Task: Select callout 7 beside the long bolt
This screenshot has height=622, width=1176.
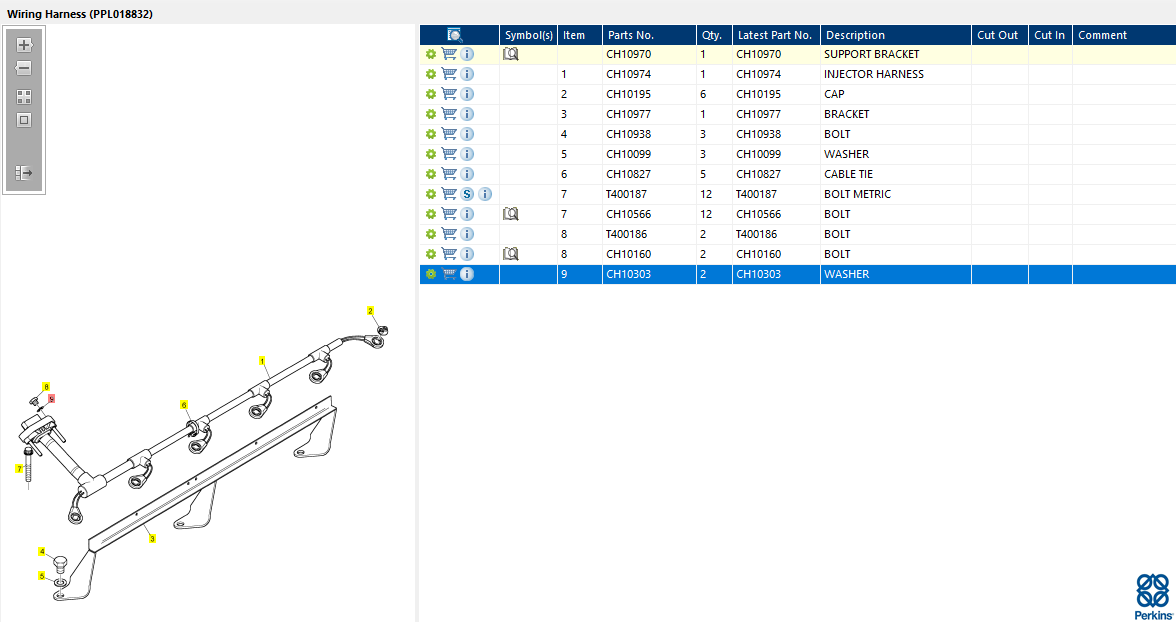Action: 19,469
